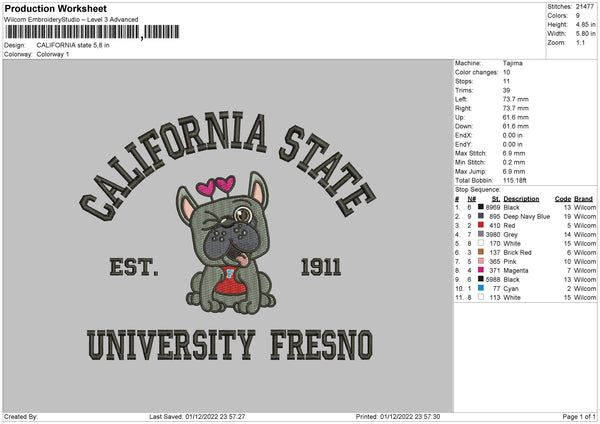This screenshot has height=424, width=600.
Task: Select the Width value 5.80 in
Action: pos(585,34)
